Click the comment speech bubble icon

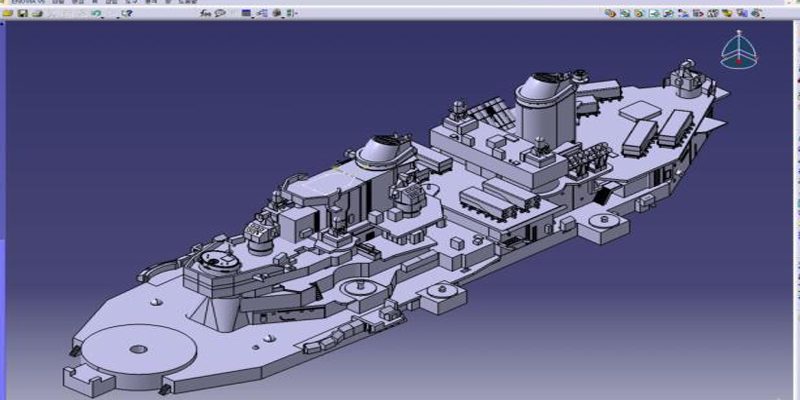coord(220,14)
